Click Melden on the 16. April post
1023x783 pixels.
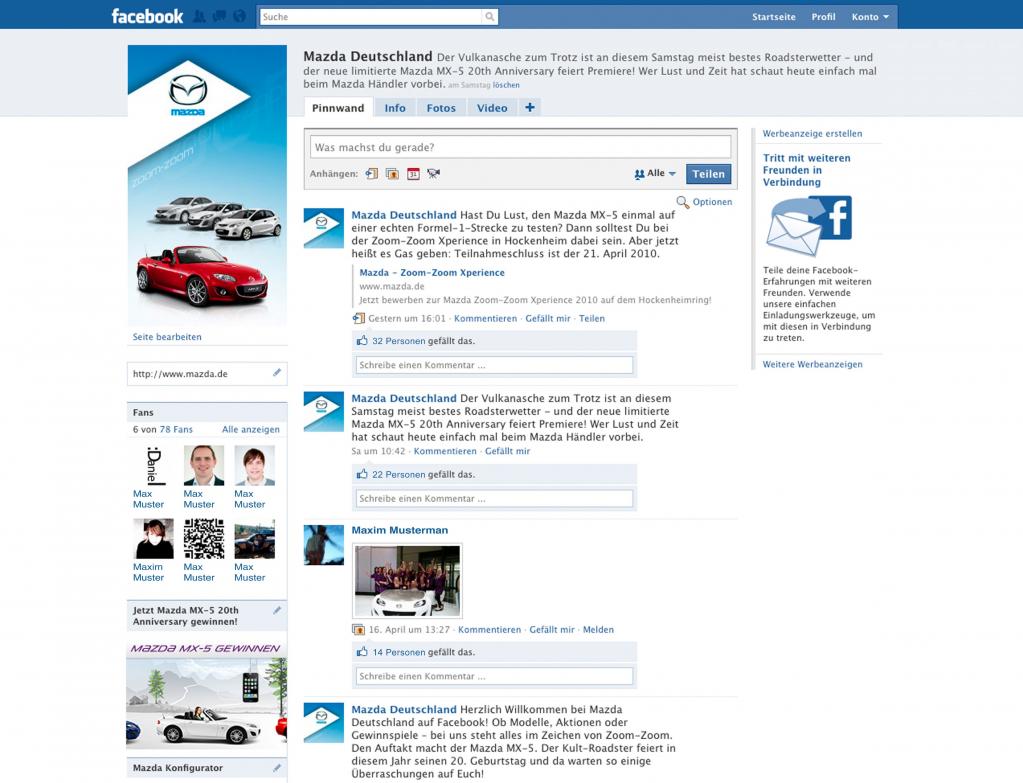[598, 630]
